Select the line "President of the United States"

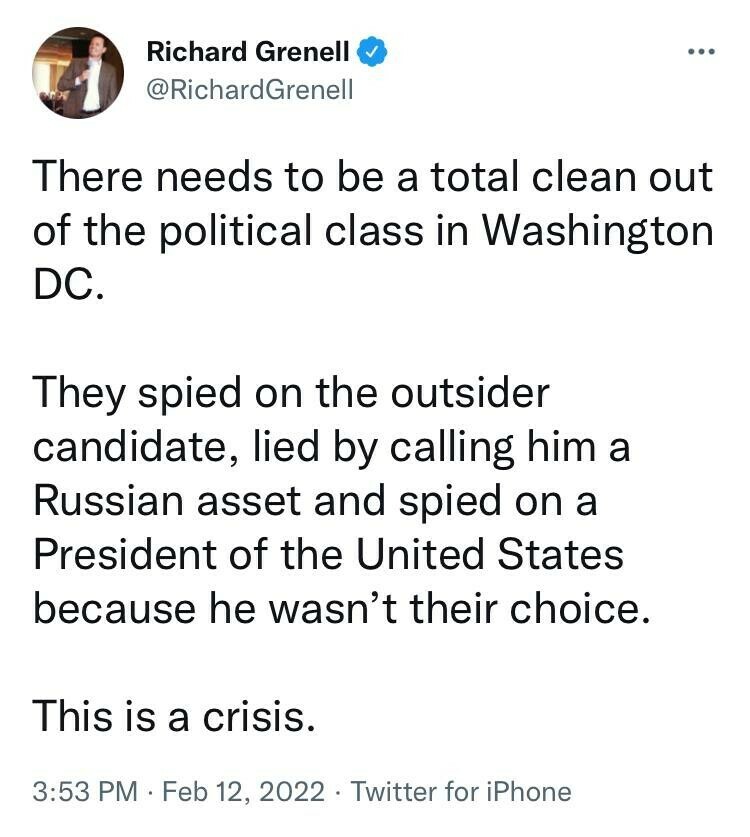pos(329,553)
